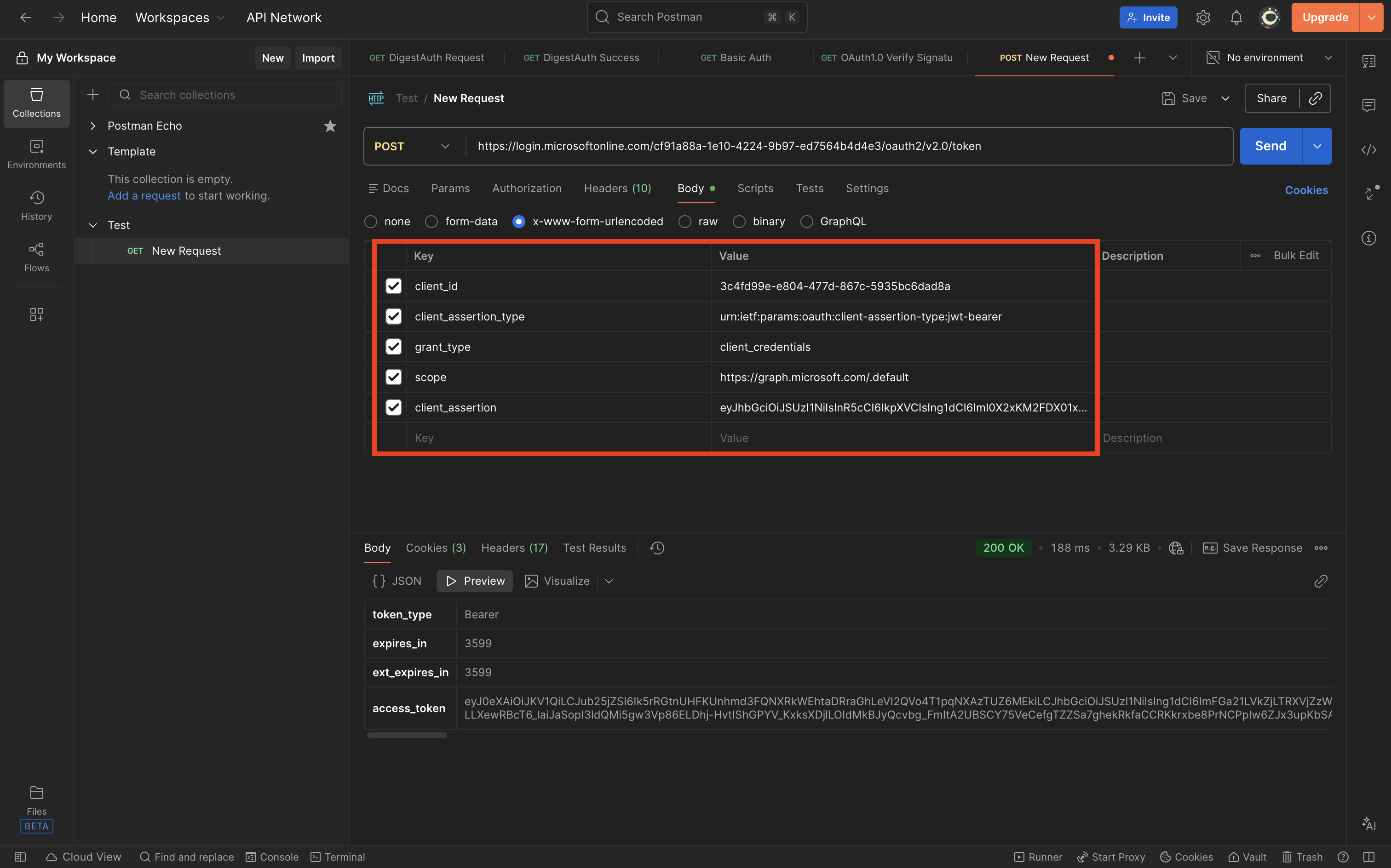Uncheck the grant_type parameter
The height and width of the screenshot is (868, 1391).
tap(393, 347)
